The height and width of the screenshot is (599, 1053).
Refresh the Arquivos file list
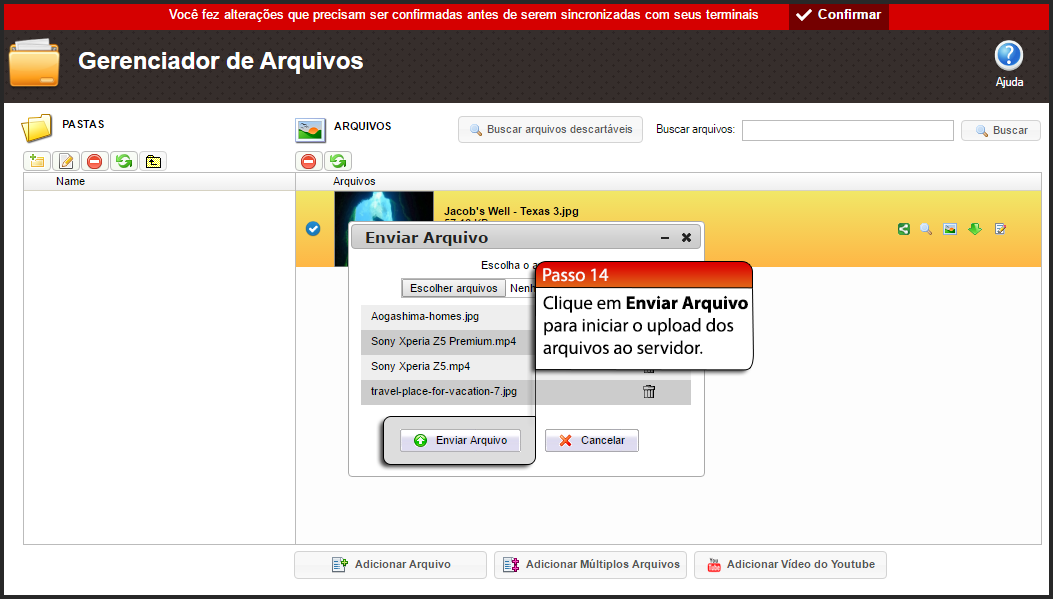click(337, 161)
